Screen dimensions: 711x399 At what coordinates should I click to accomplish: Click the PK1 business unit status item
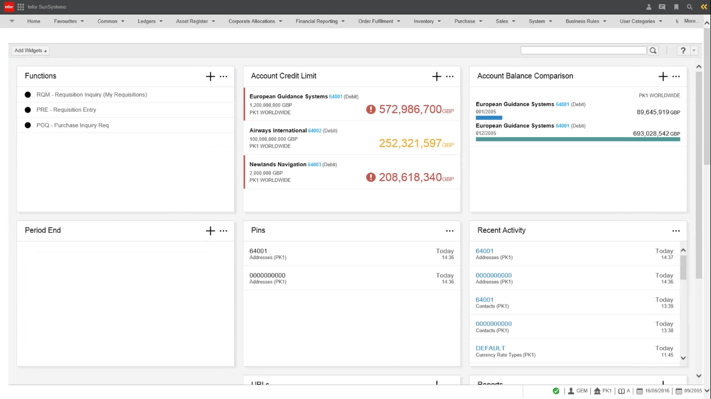coord(603,391)
